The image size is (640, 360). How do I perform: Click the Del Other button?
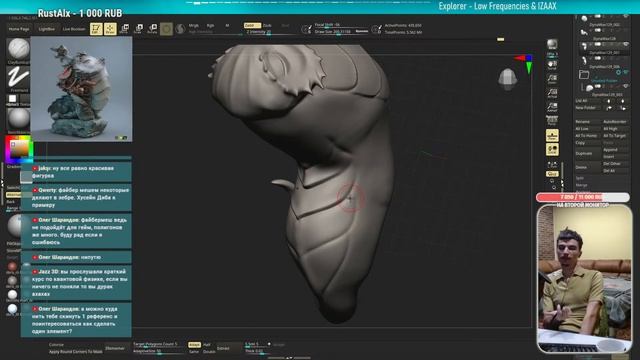tap(616, 164)
